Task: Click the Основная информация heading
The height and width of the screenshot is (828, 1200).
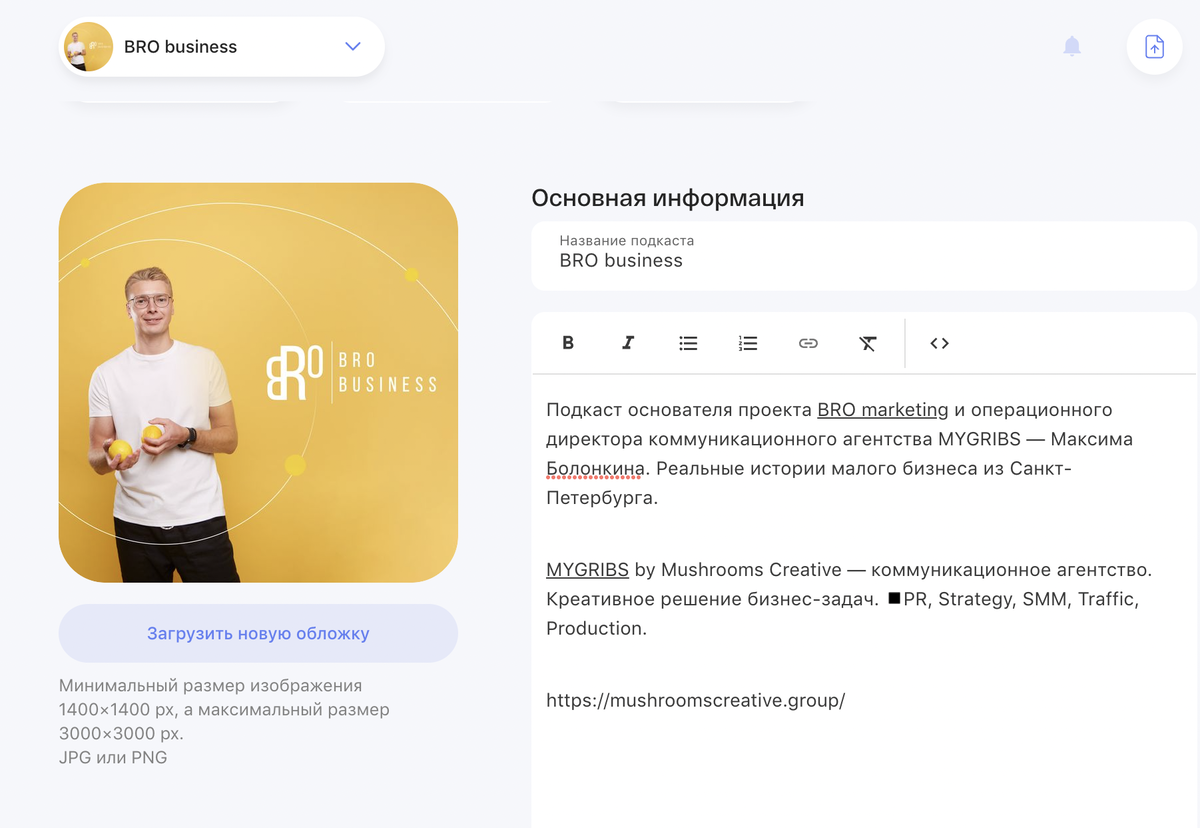Action: click(x=668, y=198)
